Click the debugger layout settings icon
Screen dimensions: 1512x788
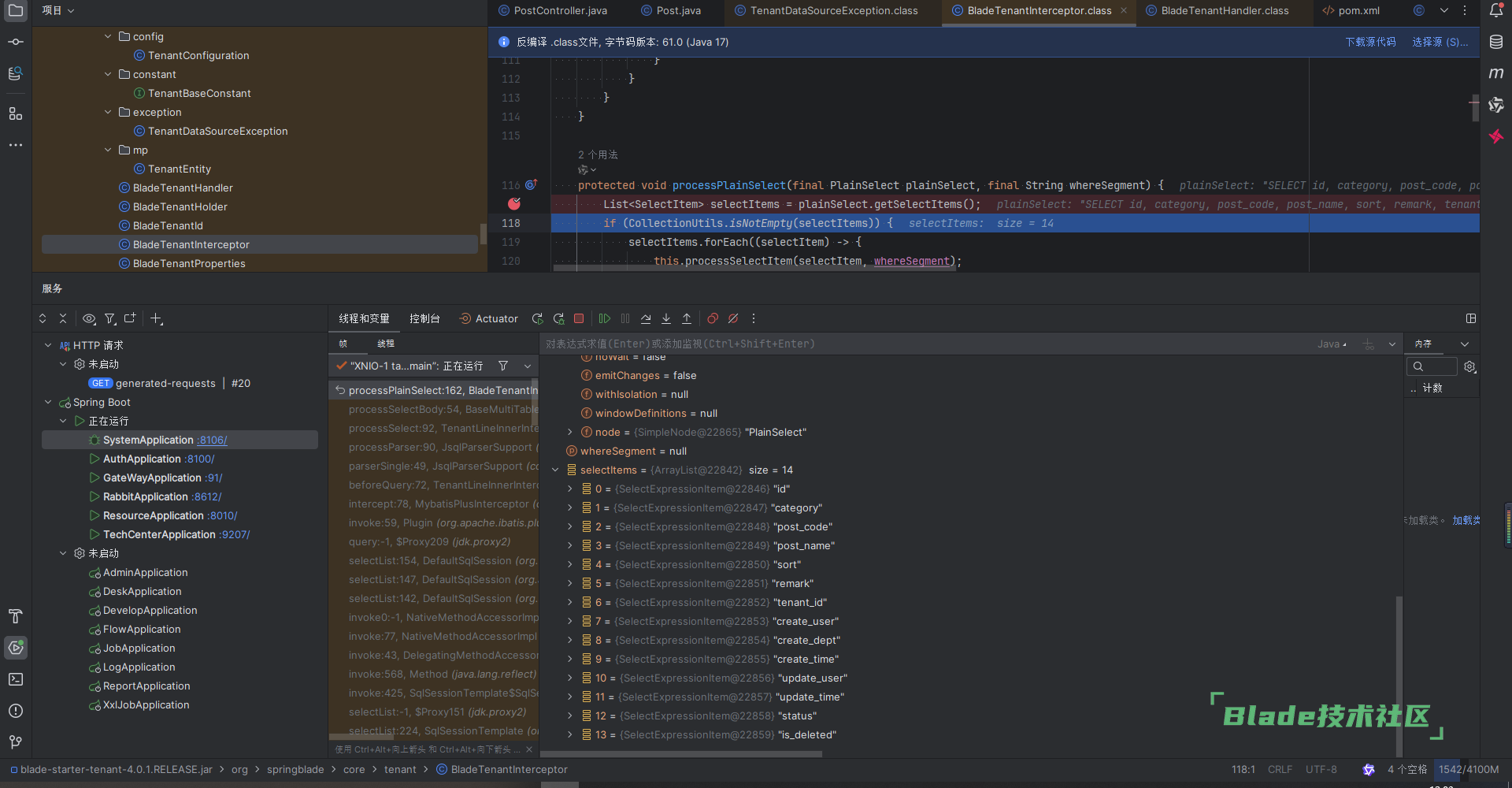tap(1471, 318)
